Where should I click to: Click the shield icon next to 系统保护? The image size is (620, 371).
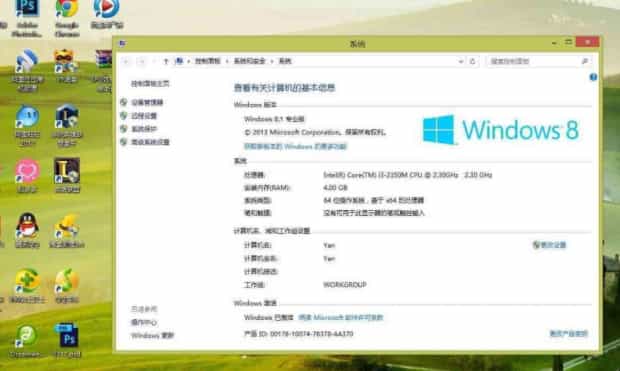click(123, 129)
